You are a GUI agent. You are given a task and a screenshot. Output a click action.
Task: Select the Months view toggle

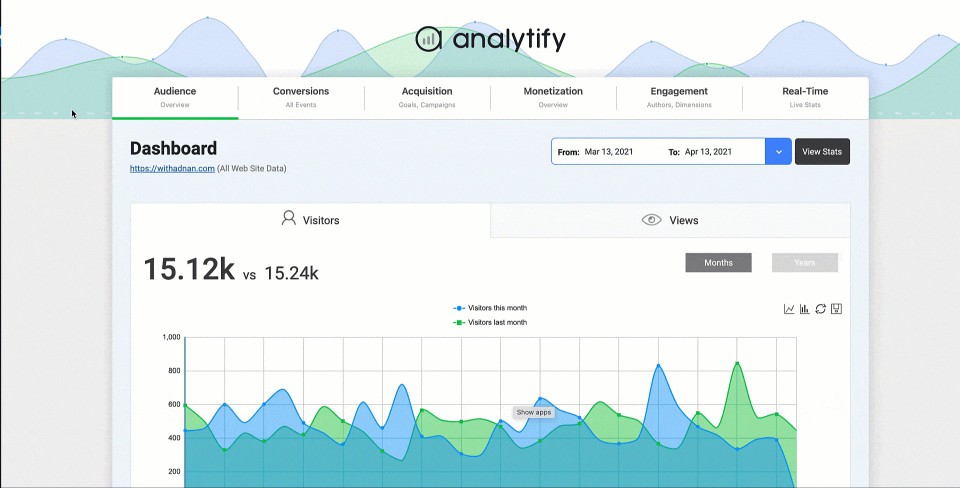[x=718, y=262]
